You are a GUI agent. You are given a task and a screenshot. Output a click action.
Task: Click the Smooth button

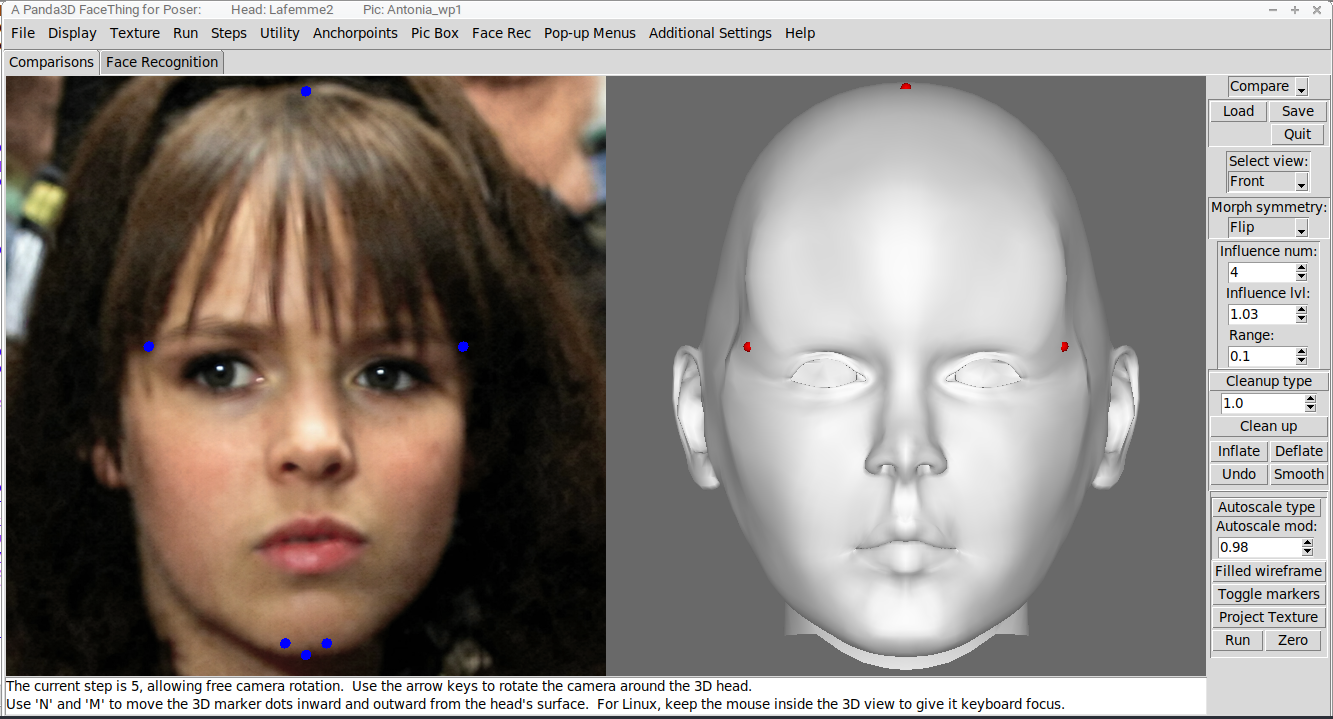1299,474
